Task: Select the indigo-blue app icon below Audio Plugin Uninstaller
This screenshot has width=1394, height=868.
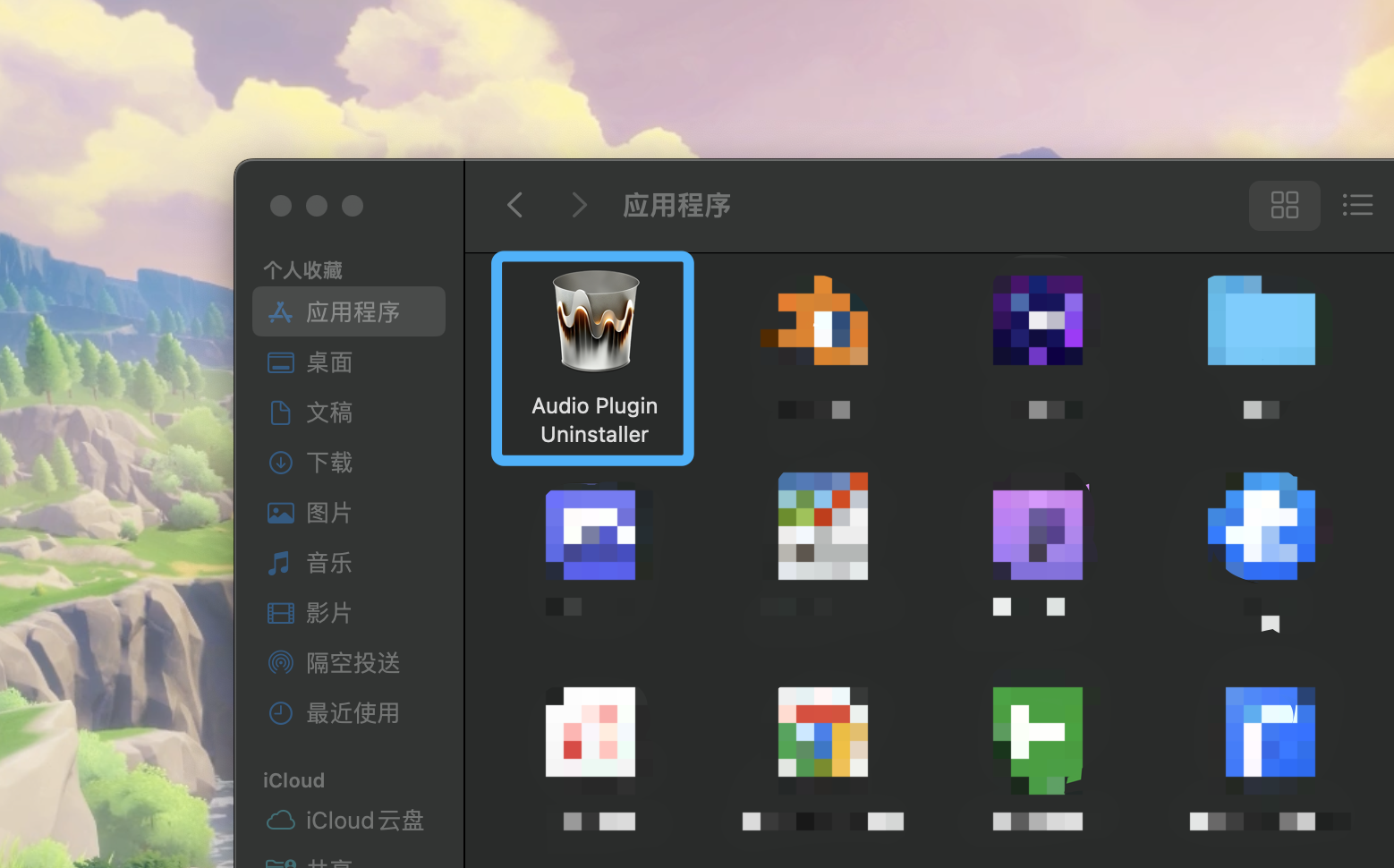Action: [x=591, y=535]
